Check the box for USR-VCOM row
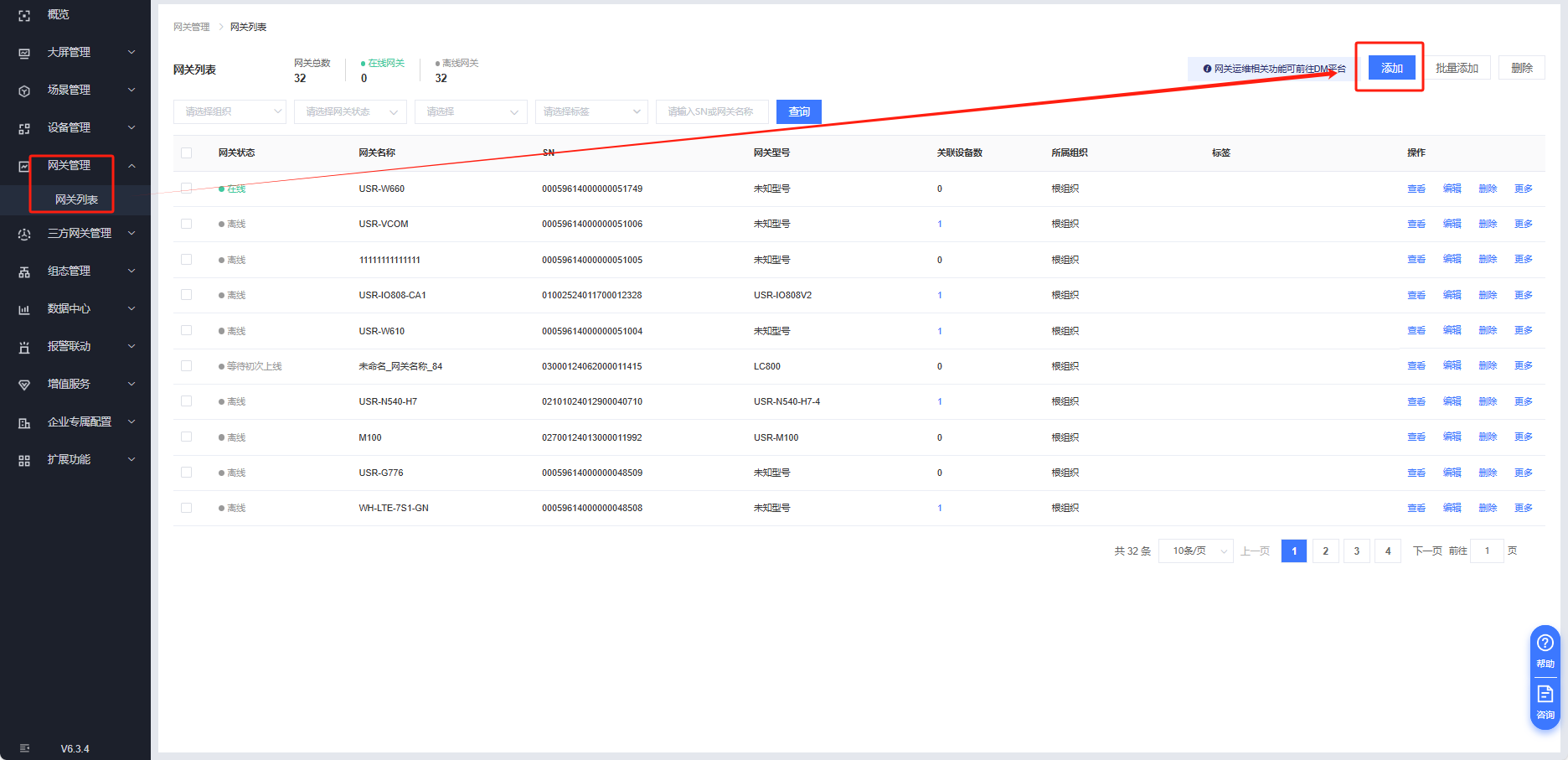This screenshot has width=1568, height=760. pyautogui.click(x=186, y=224)
